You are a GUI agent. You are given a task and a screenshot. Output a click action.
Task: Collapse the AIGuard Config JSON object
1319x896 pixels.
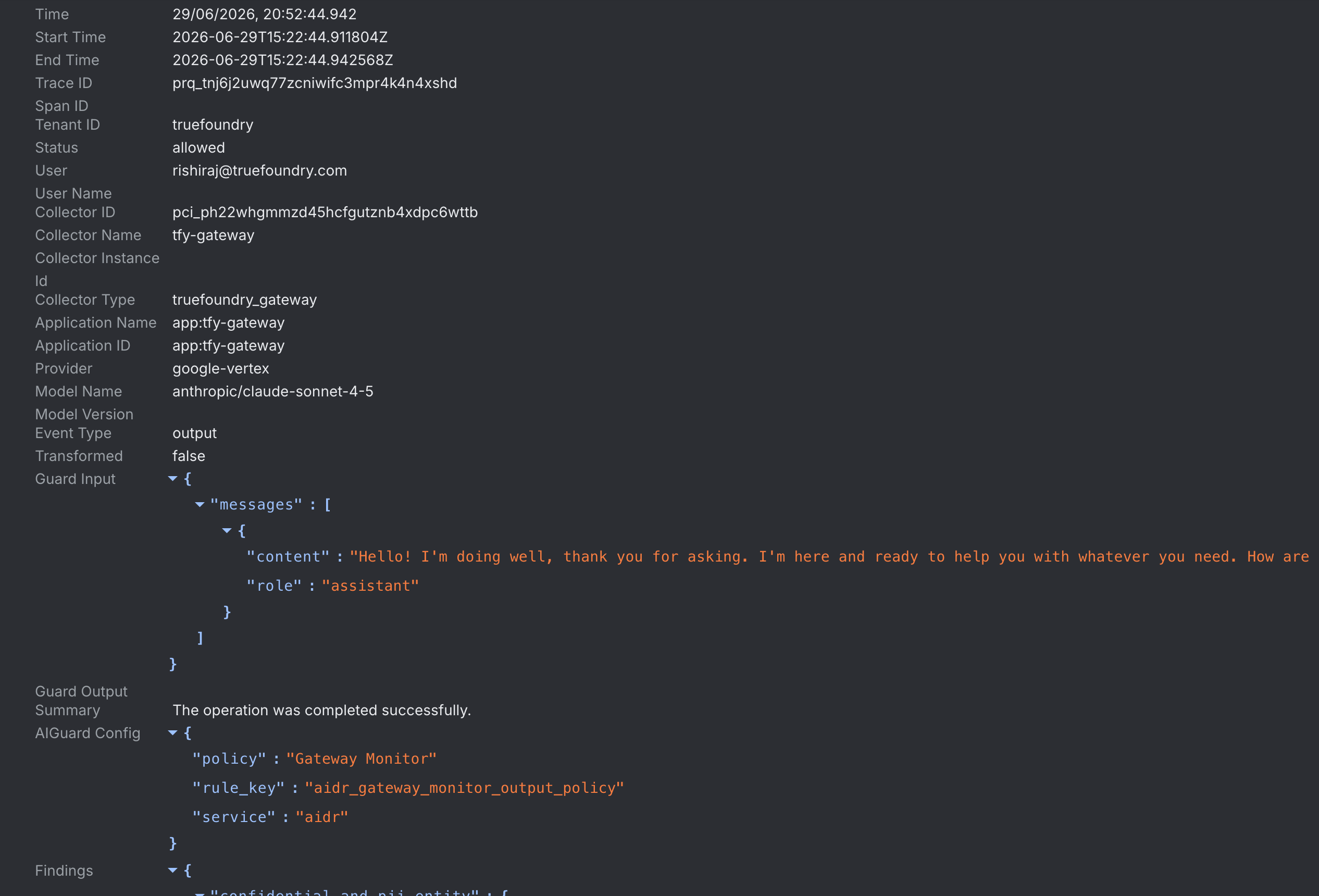(x=172, y=733)
